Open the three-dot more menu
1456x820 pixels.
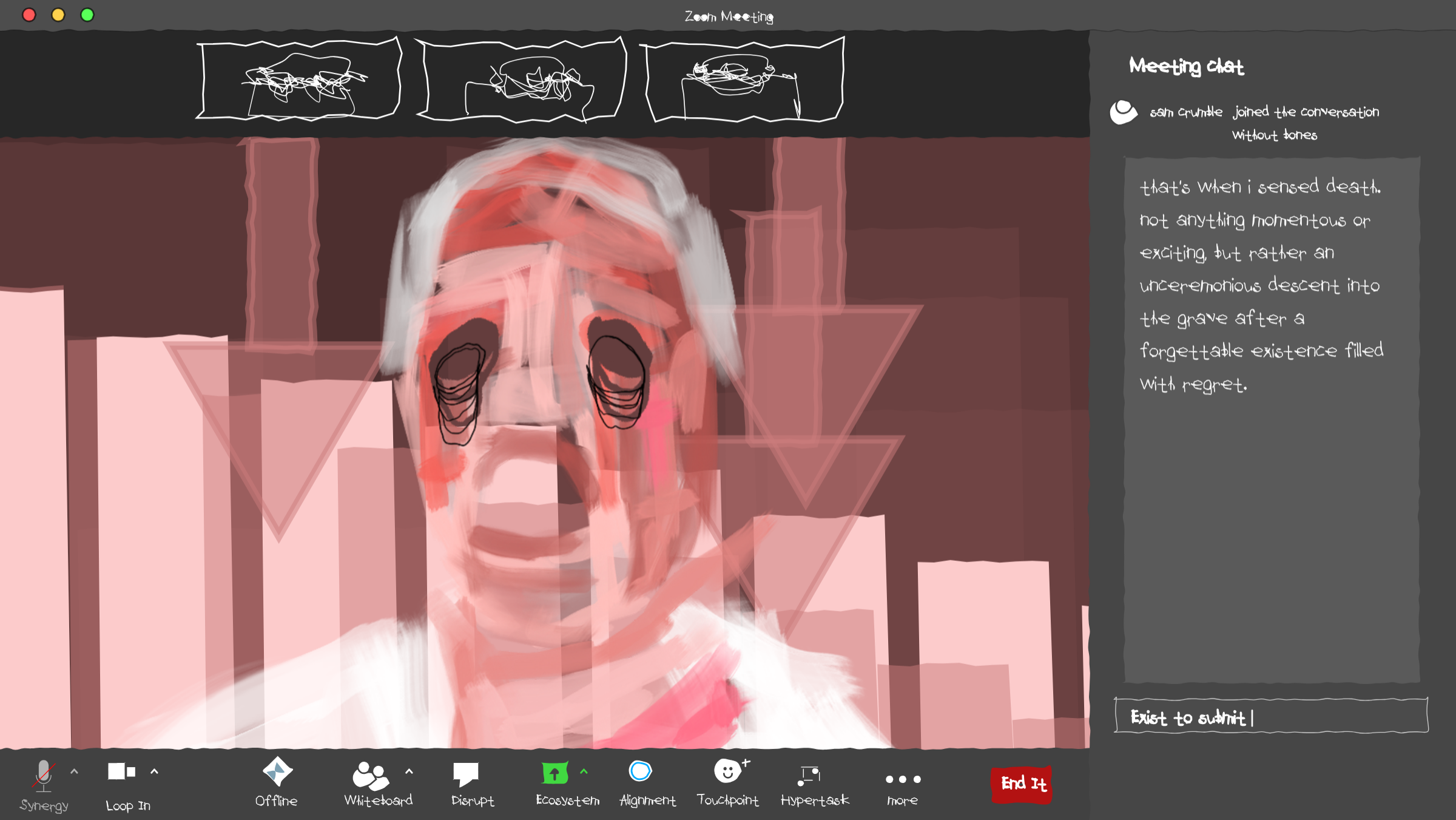pos(903,779)
